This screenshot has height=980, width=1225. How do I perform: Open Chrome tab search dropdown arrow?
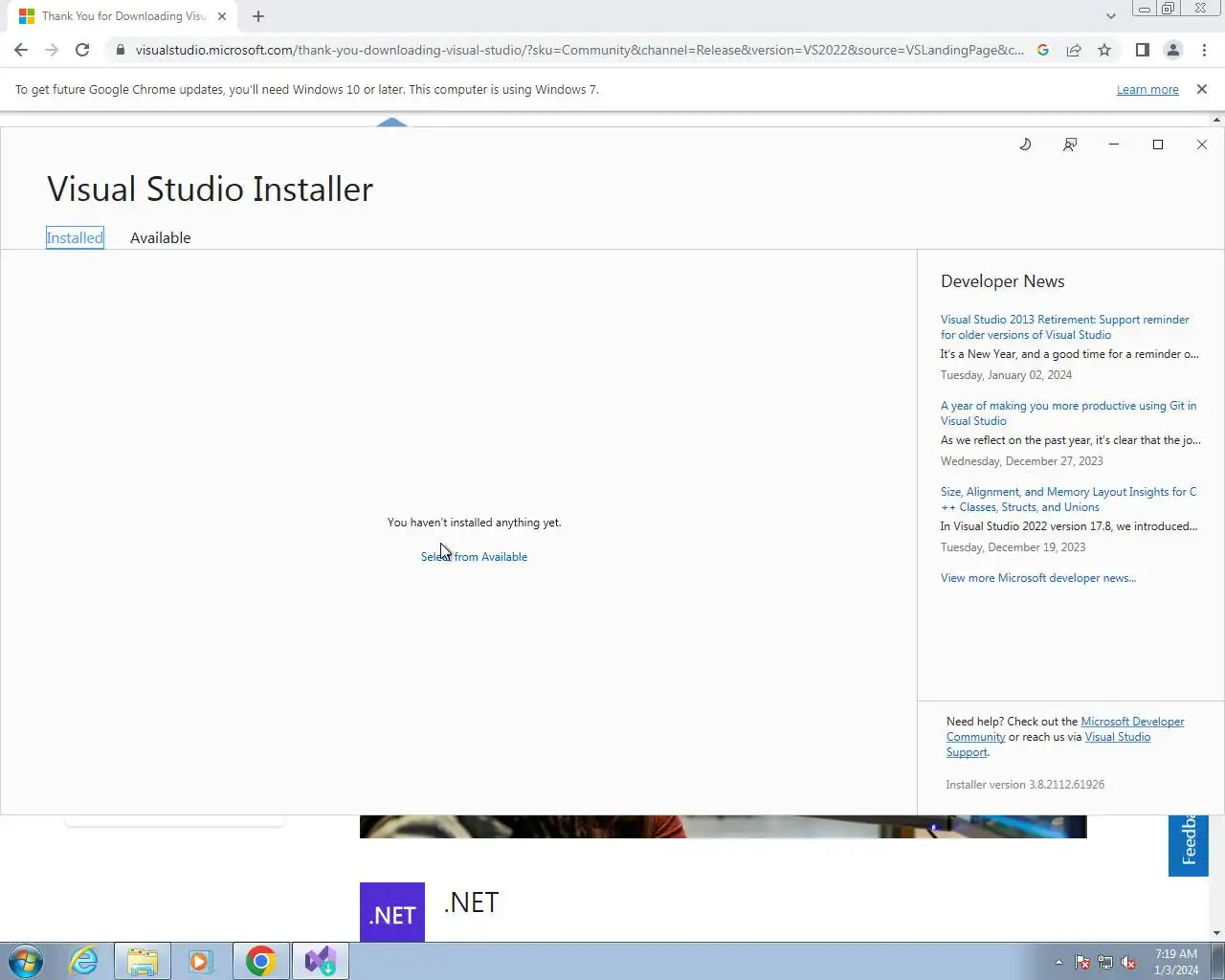[x=1110, y=16]
